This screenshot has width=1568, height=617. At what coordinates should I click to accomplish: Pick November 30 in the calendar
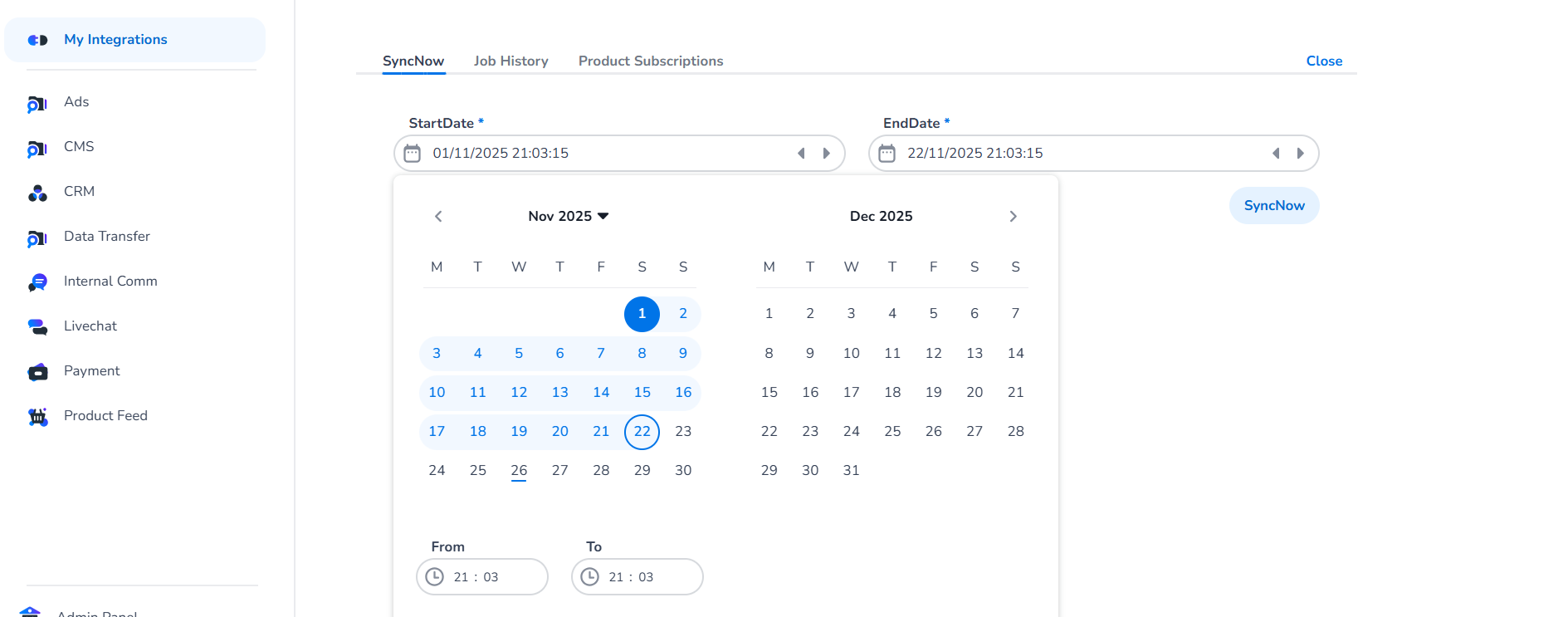[683, 471]
